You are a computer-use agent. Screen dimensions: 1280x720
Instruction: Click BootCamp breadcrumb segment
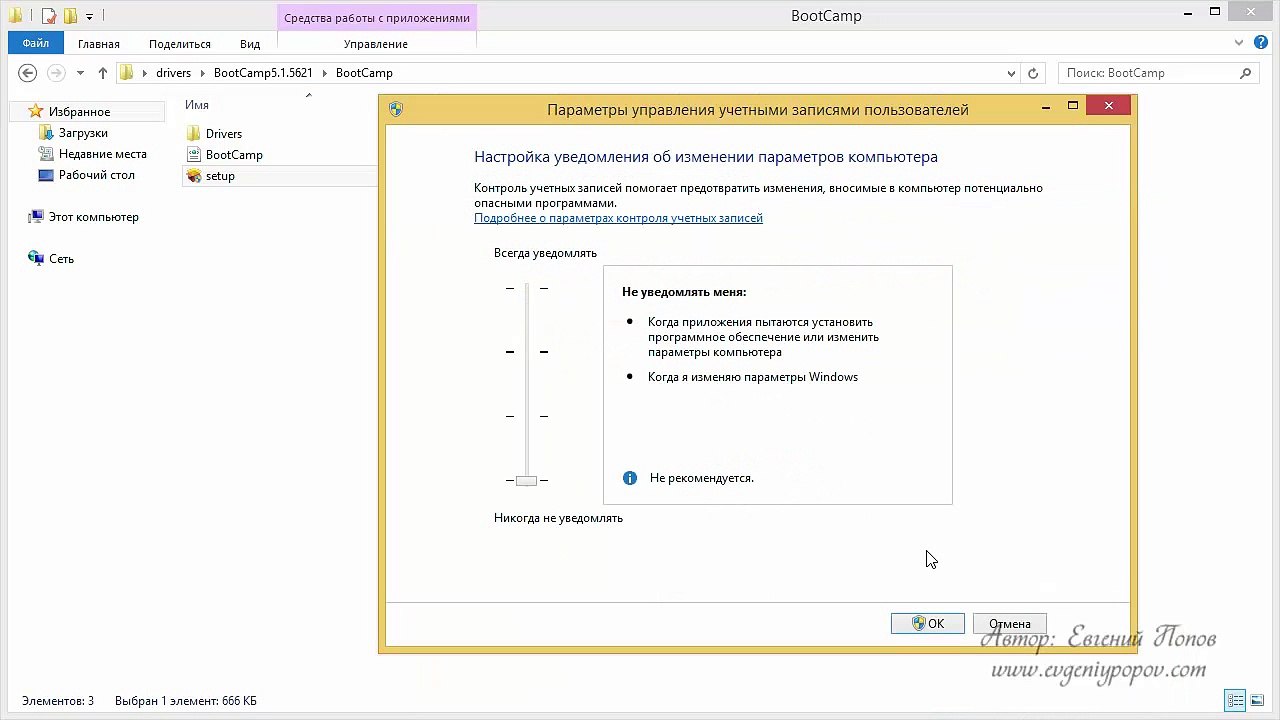coord(364,73)
